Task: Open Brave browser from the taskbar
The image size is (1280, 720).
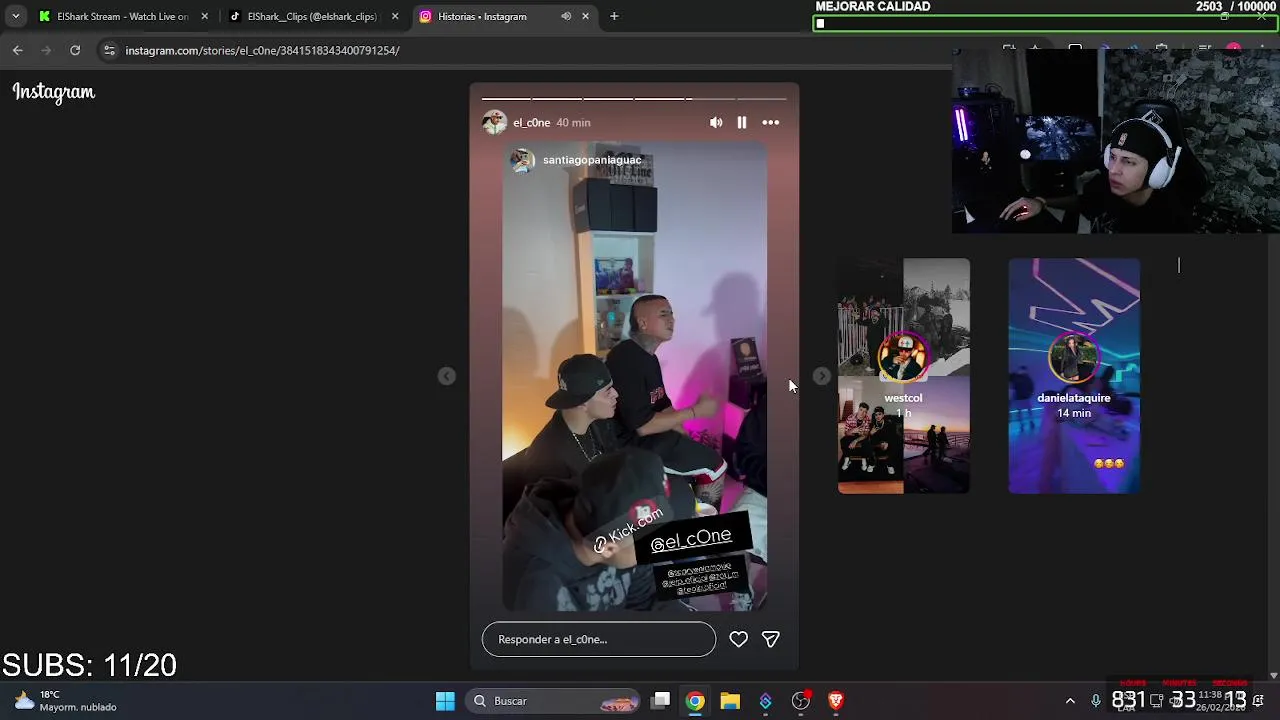Action: tap(836, 701)
